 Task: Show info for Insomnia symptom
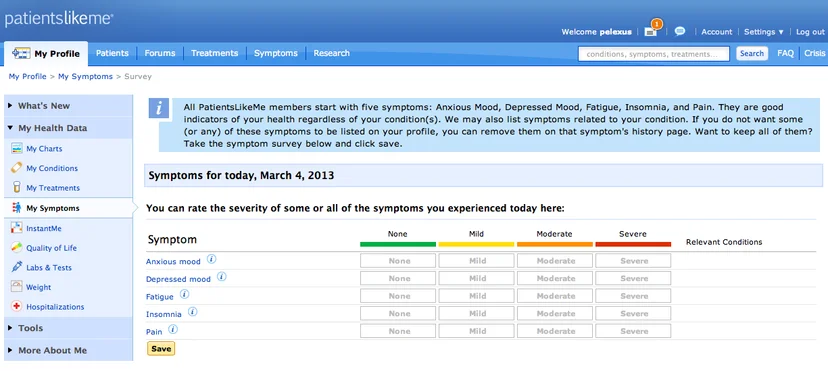pyautogui.click(x=193, y=312)
